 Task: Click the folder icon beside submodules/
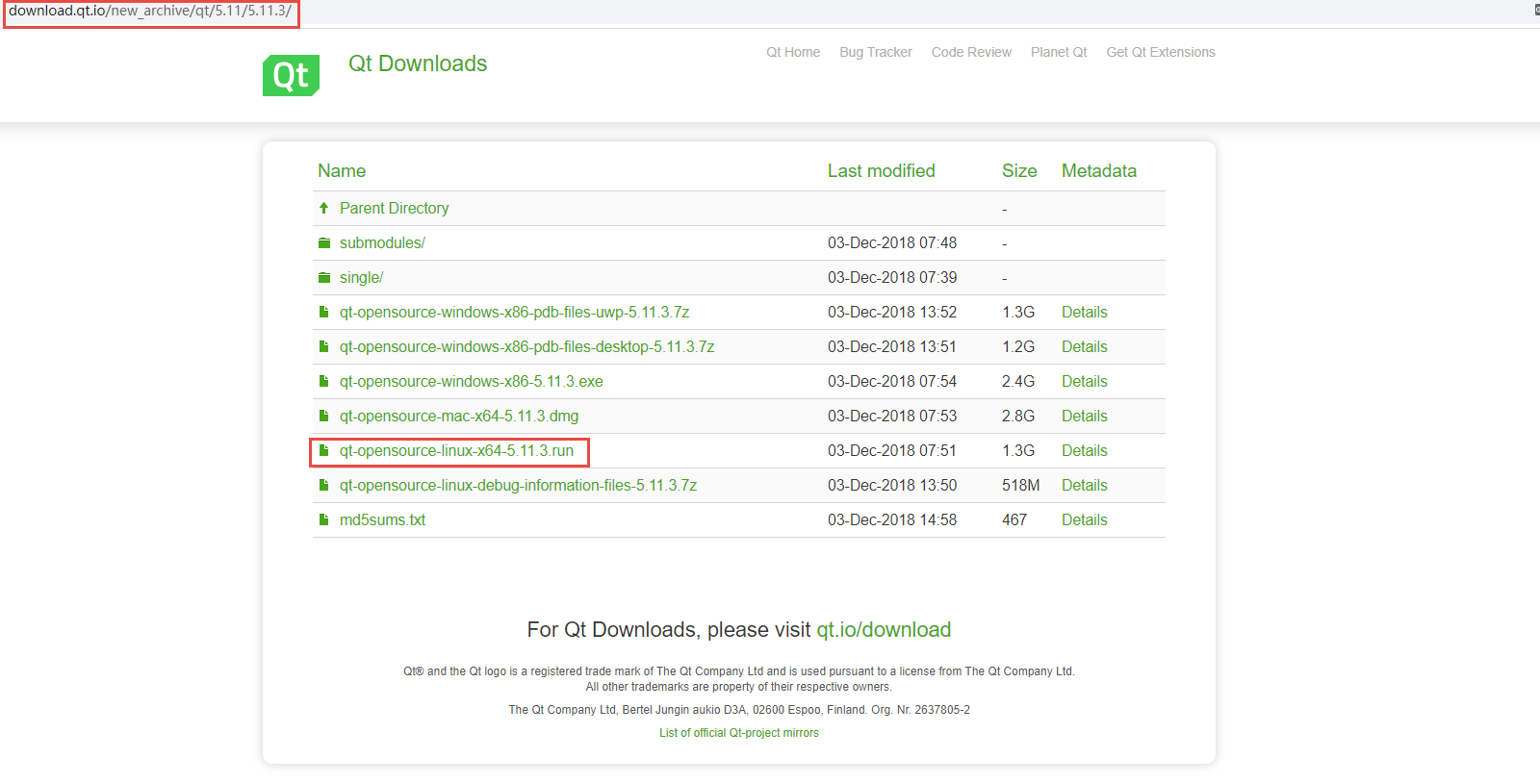coord(324,242)
